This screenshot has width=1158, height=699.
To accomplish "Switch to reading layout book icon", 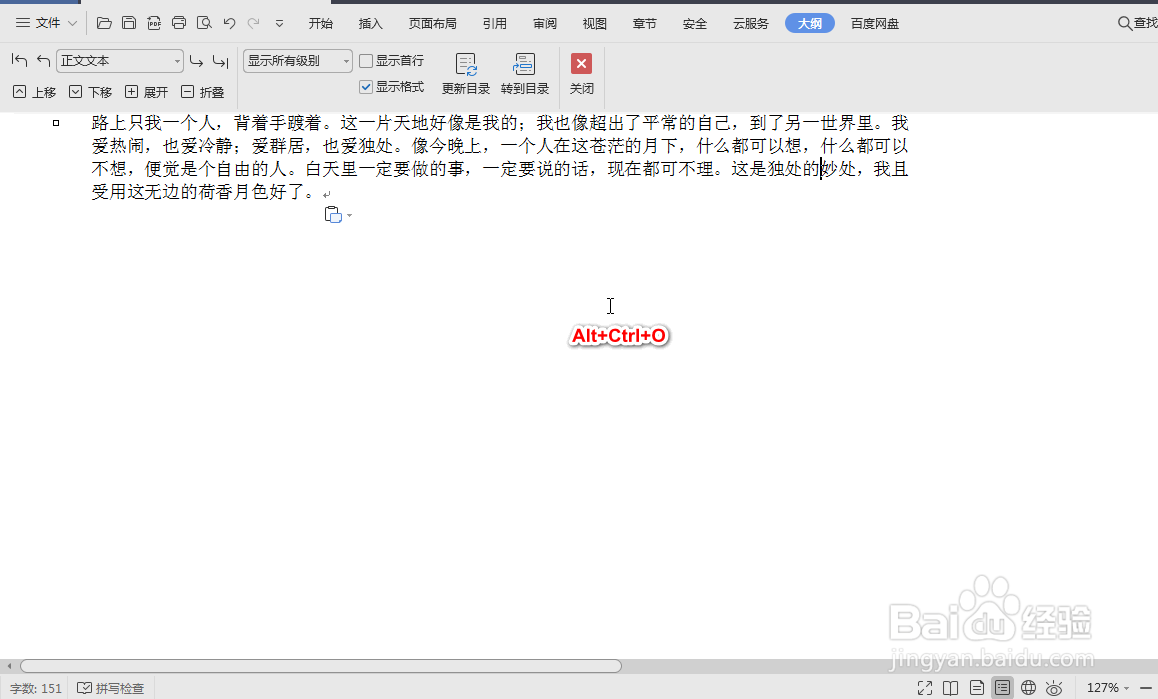I will [x=950, y=688].
